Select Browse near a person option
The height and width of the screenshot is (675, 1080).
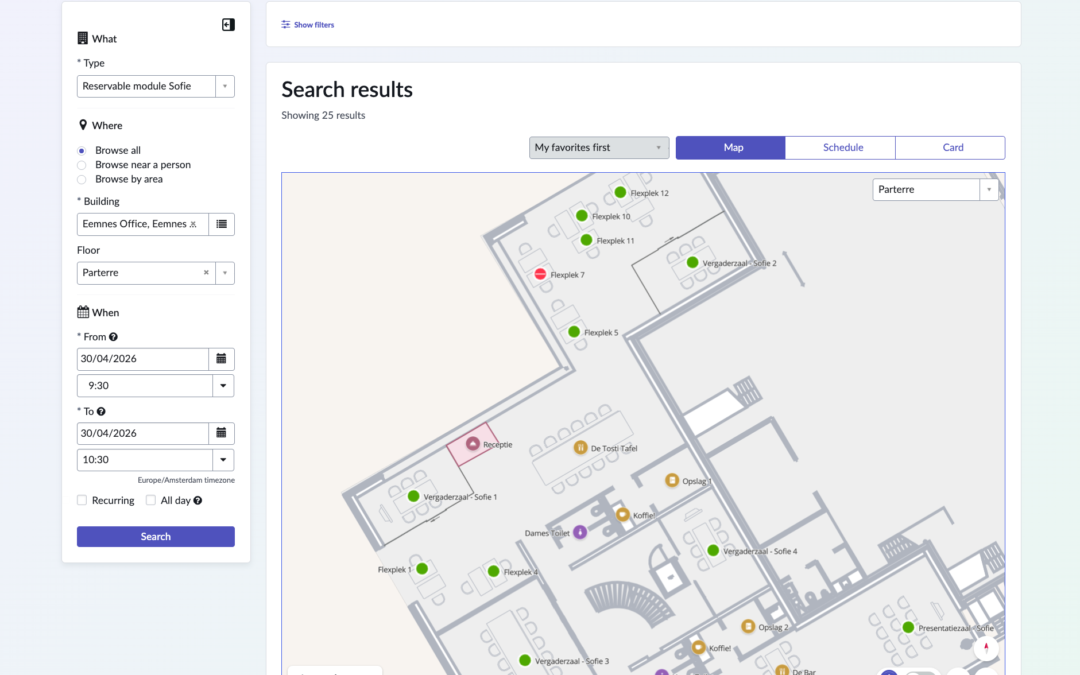click(x=81, y=165)
